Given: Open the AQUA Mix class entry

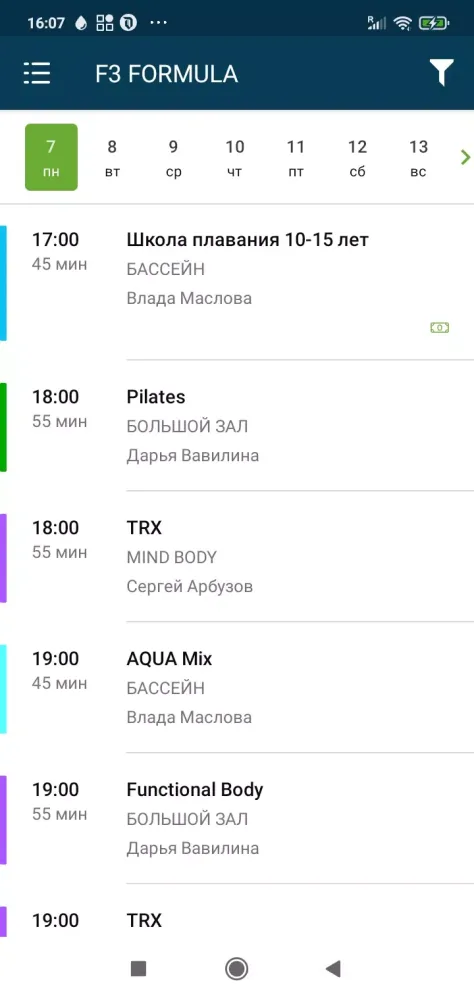Looking at the screenshot, I should click(237, 688).
